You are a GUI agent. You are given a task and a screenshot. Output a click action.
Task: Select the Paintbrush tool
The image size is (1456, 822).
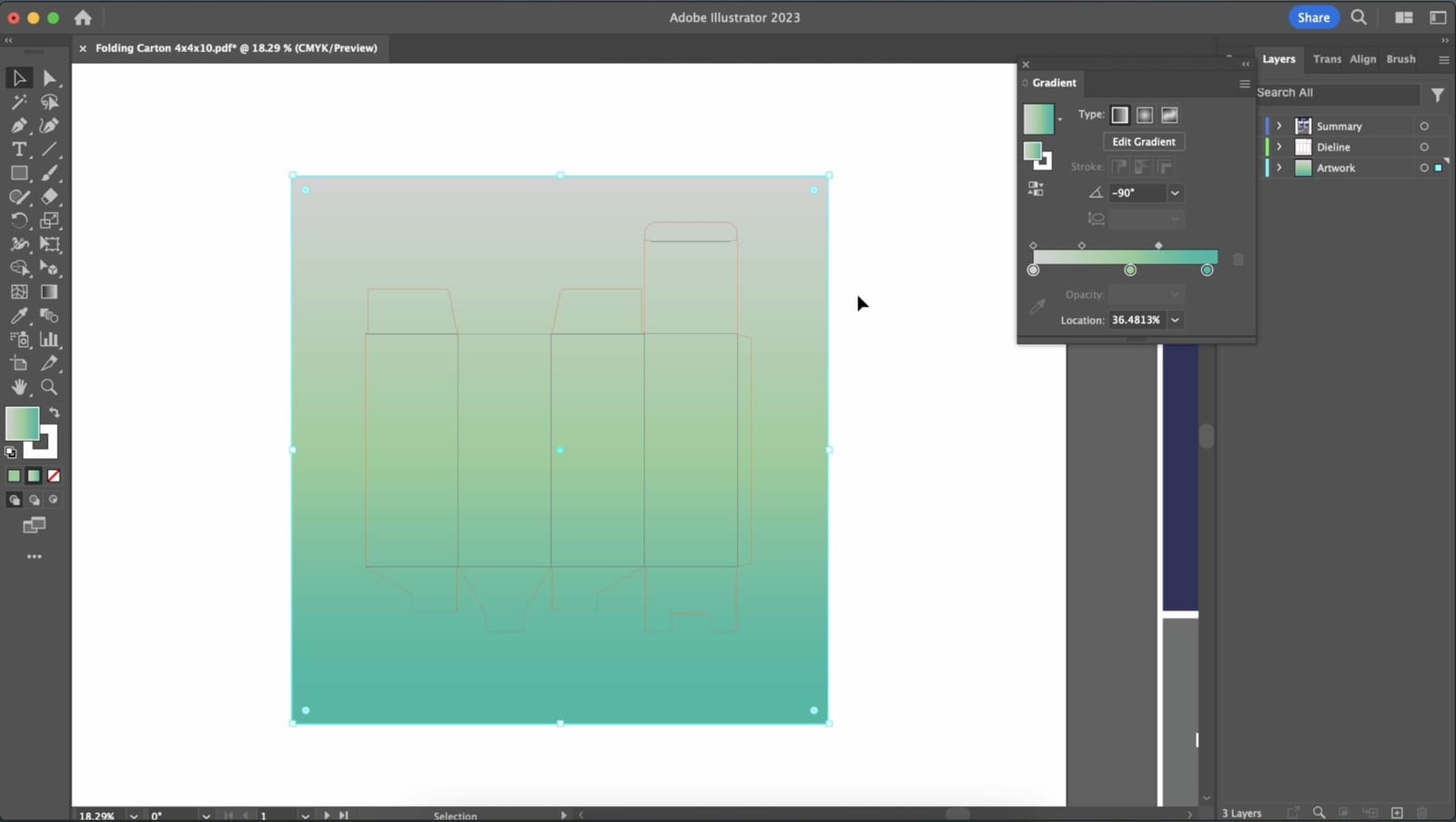(50, 173)
